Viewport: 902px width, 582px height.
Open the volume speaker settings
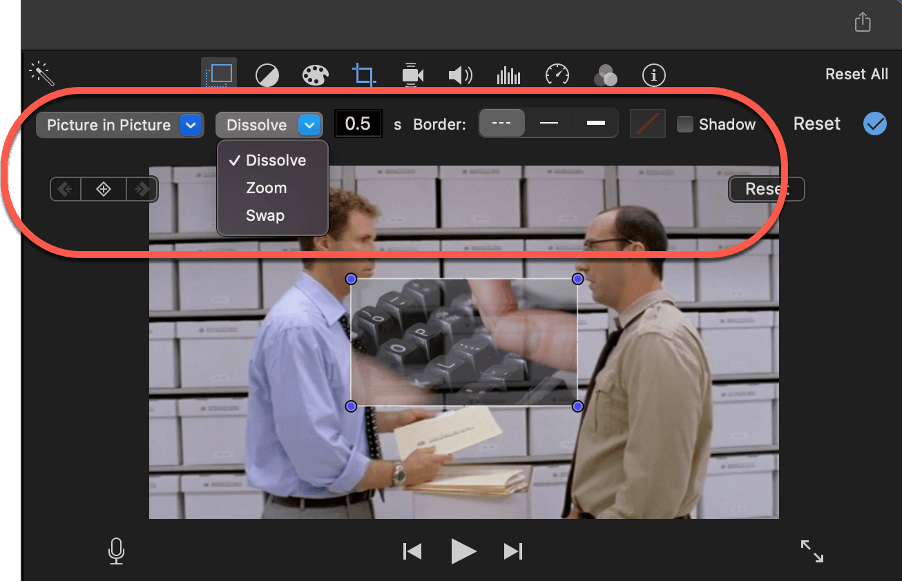(x=460, y=75)
